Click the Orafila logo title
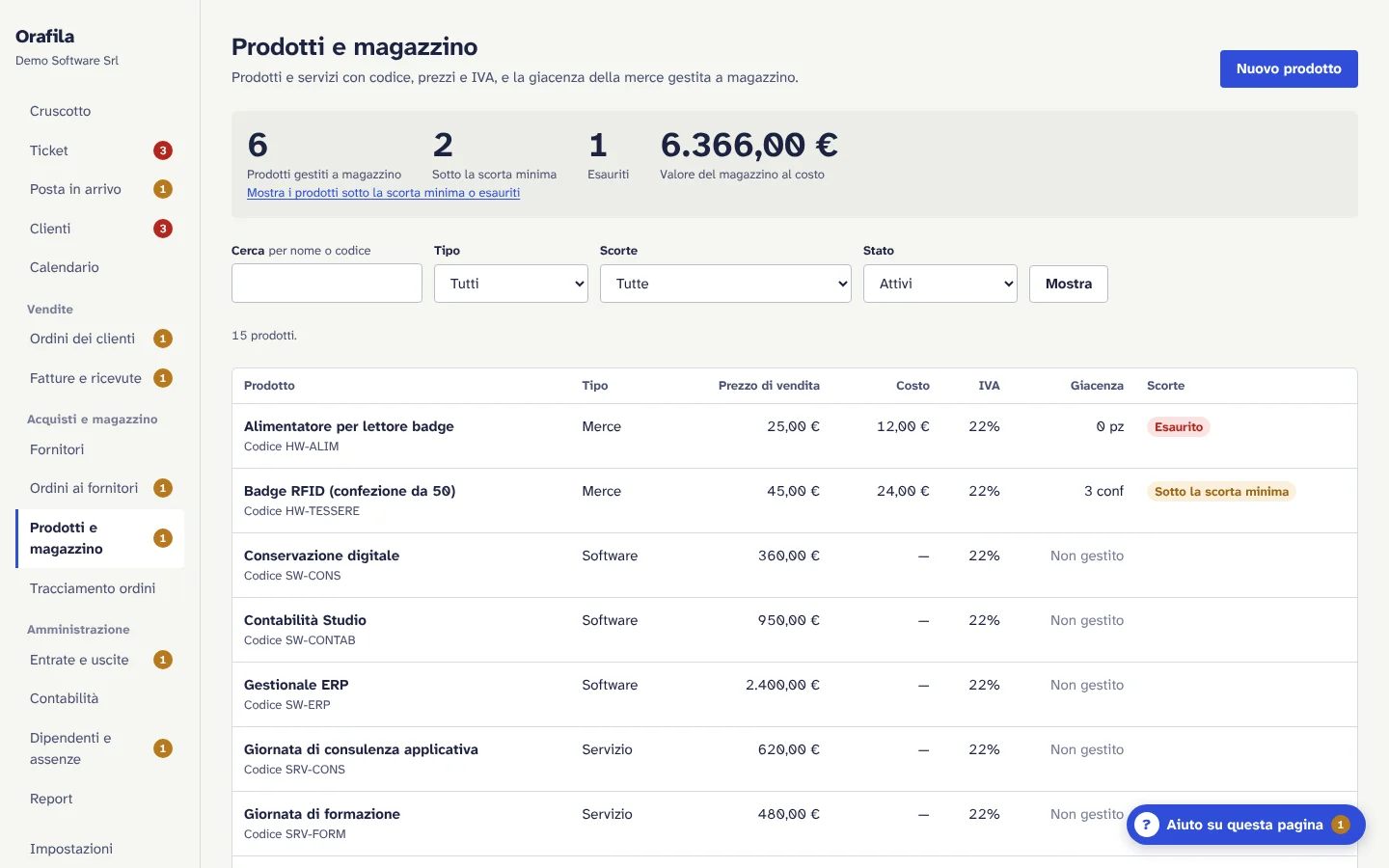The height and width of the screenshot is (868, 1389). coord(44,36)
